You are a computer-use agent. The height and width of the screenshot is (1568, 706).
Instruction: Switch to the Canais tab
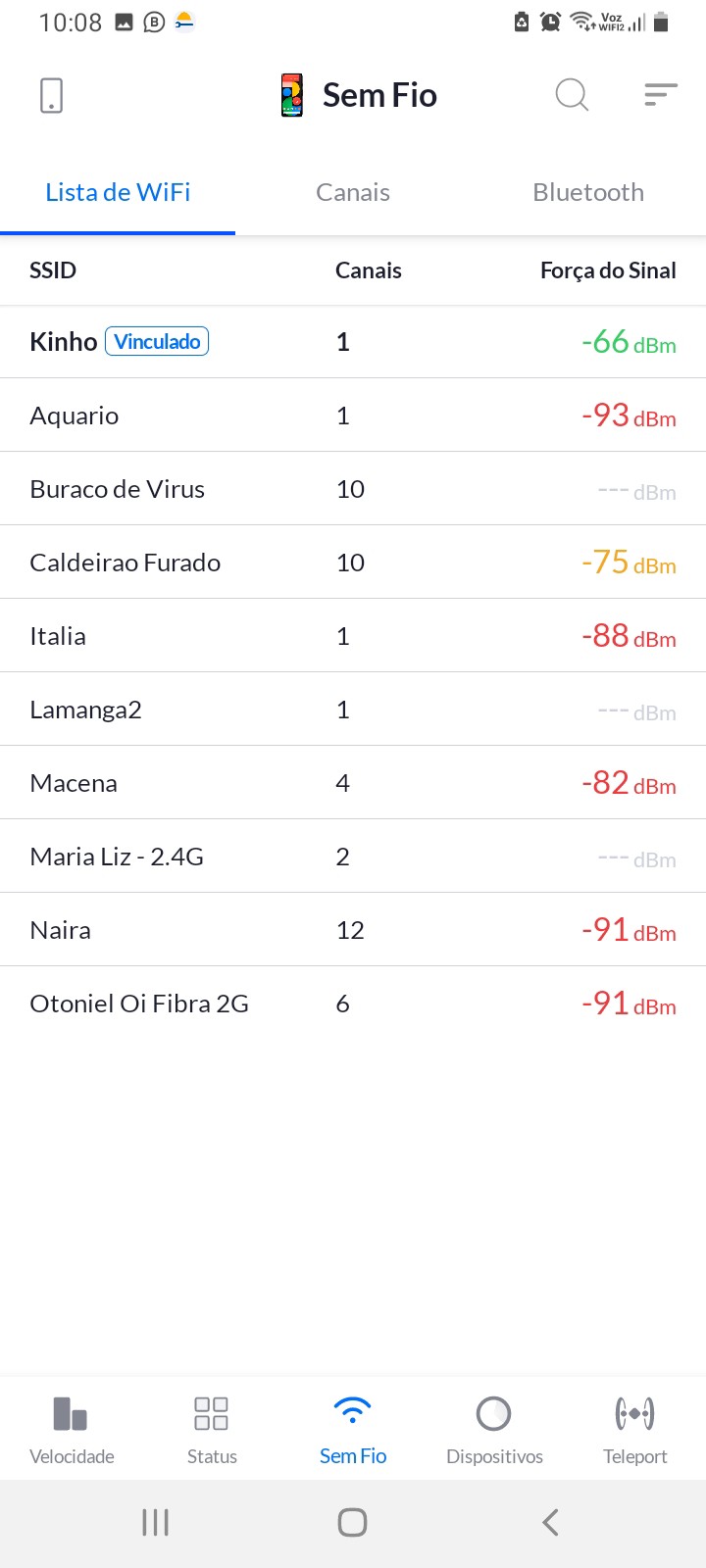point(353,192)
